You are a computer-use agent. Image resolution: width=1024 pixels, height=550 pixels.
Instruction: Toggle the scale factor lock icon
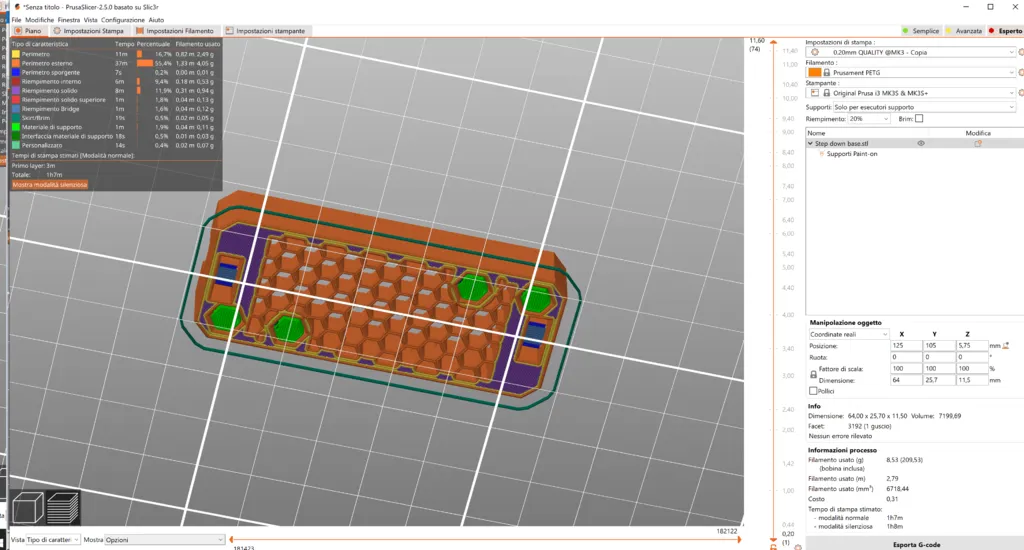click(813, 374)
